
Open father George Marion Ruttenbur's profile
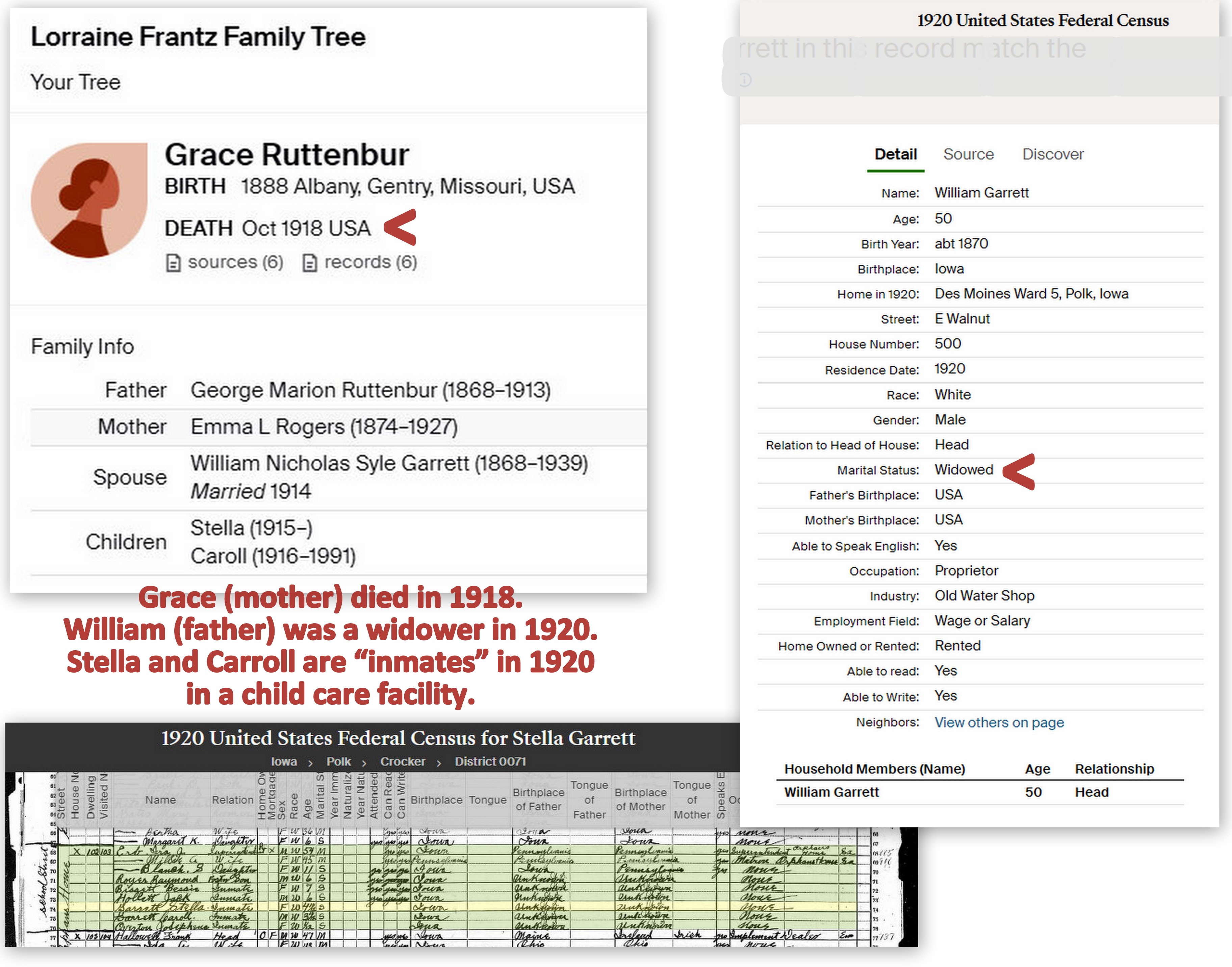(370, 390)
